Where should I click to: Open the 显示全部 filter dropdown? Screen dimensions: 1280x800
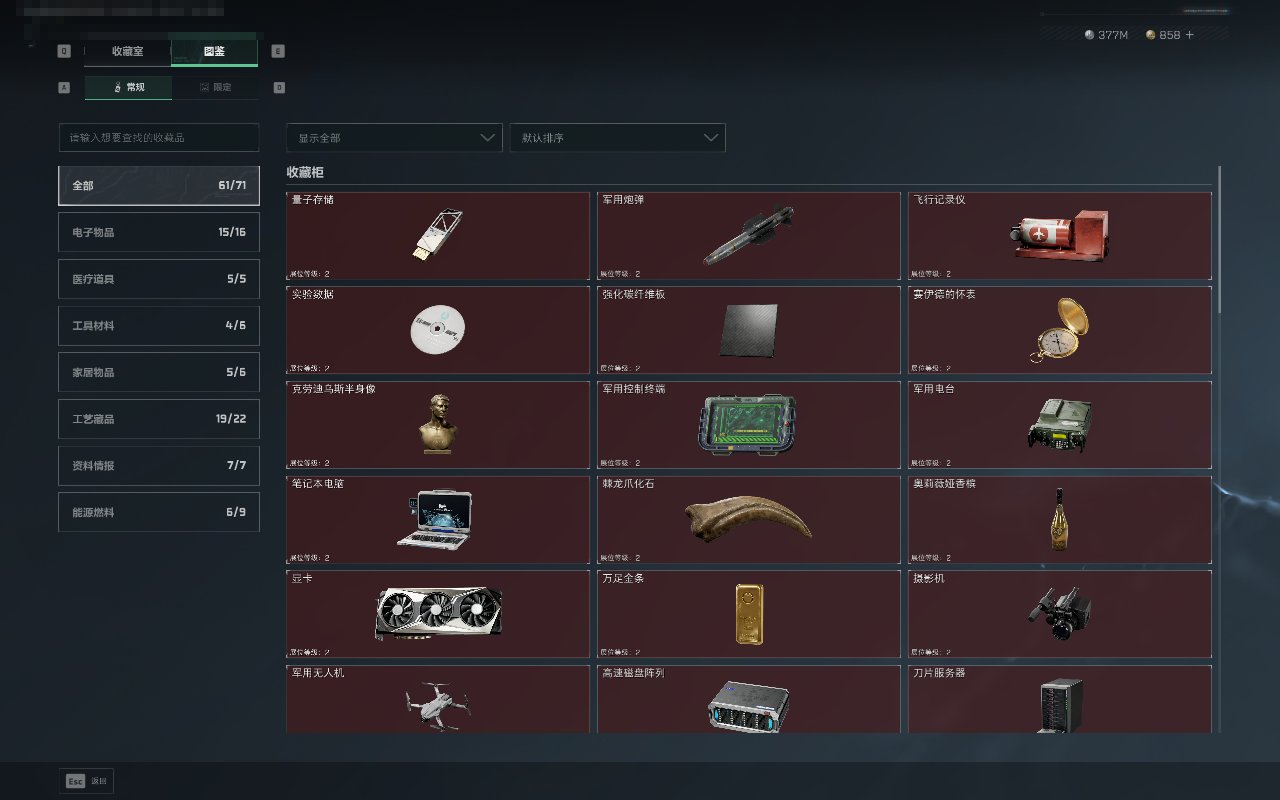[394, 138]
